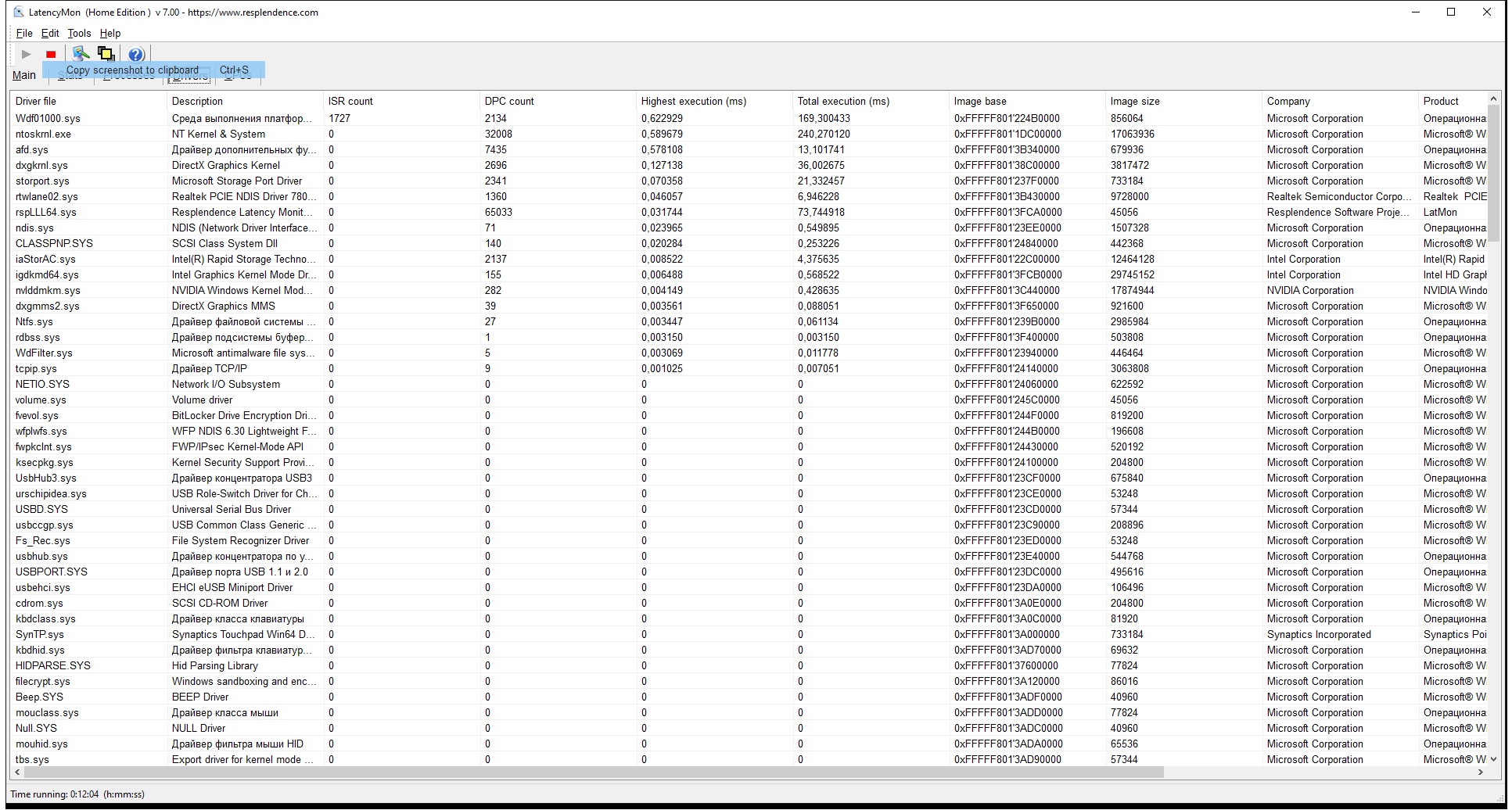Click the Time running status bar text

[x=77, y=794]
